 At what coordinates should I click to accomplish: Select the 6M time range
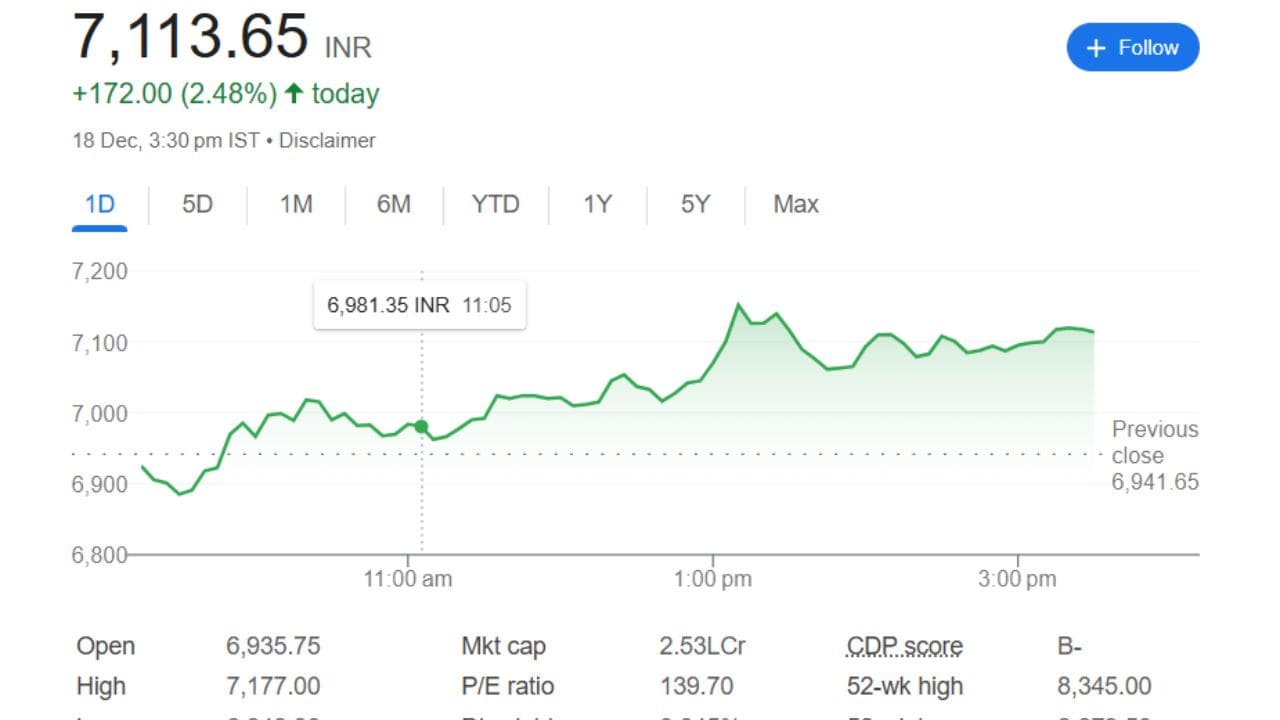[x=394, y=204]
